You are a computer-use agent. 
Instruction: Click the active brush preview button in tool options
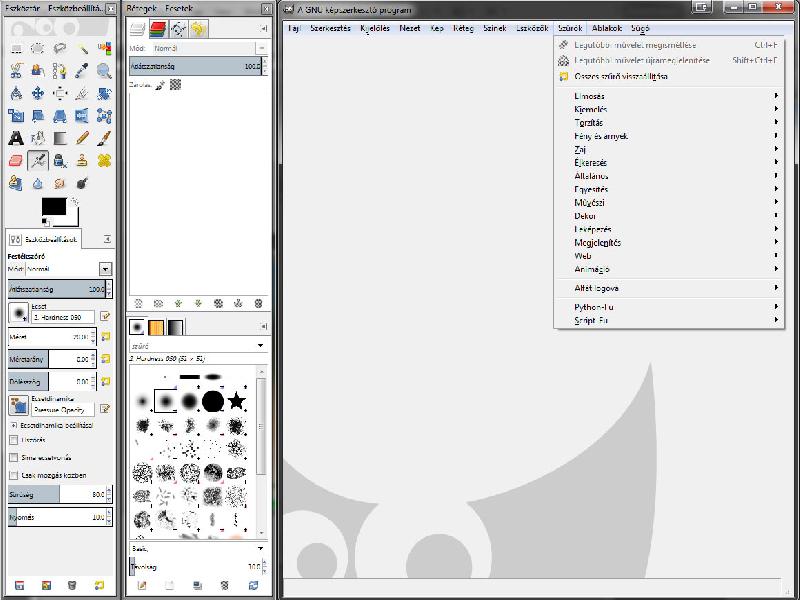click(x=18, y=312)
